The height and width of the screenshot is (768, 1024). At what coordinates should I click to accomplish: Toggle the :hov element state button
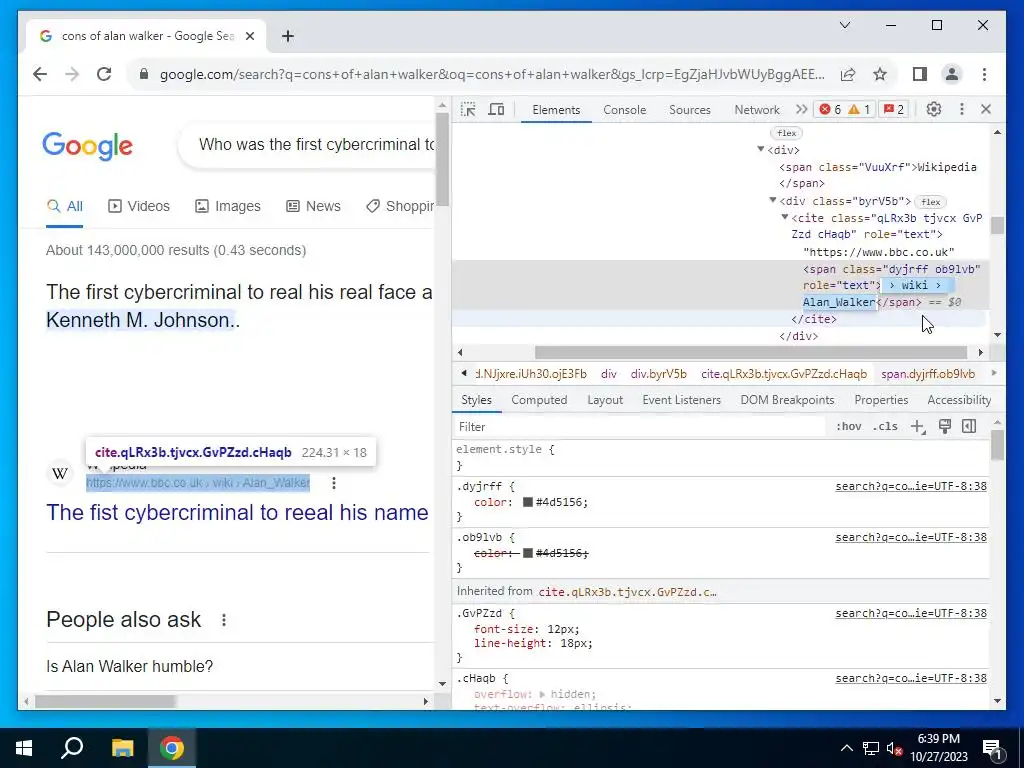point(848,426)
